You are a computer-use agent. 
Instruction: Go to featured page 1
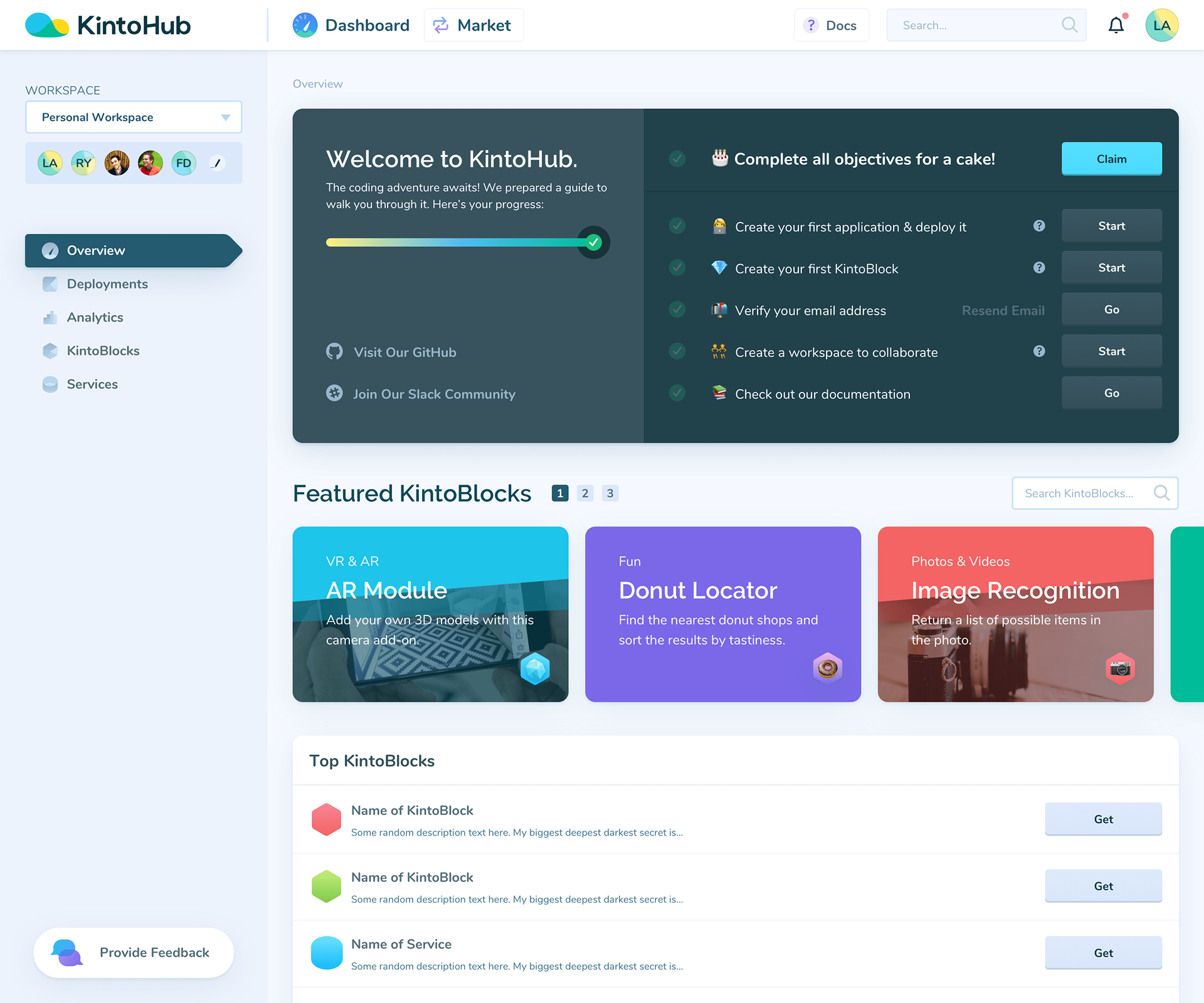point(560,493)
